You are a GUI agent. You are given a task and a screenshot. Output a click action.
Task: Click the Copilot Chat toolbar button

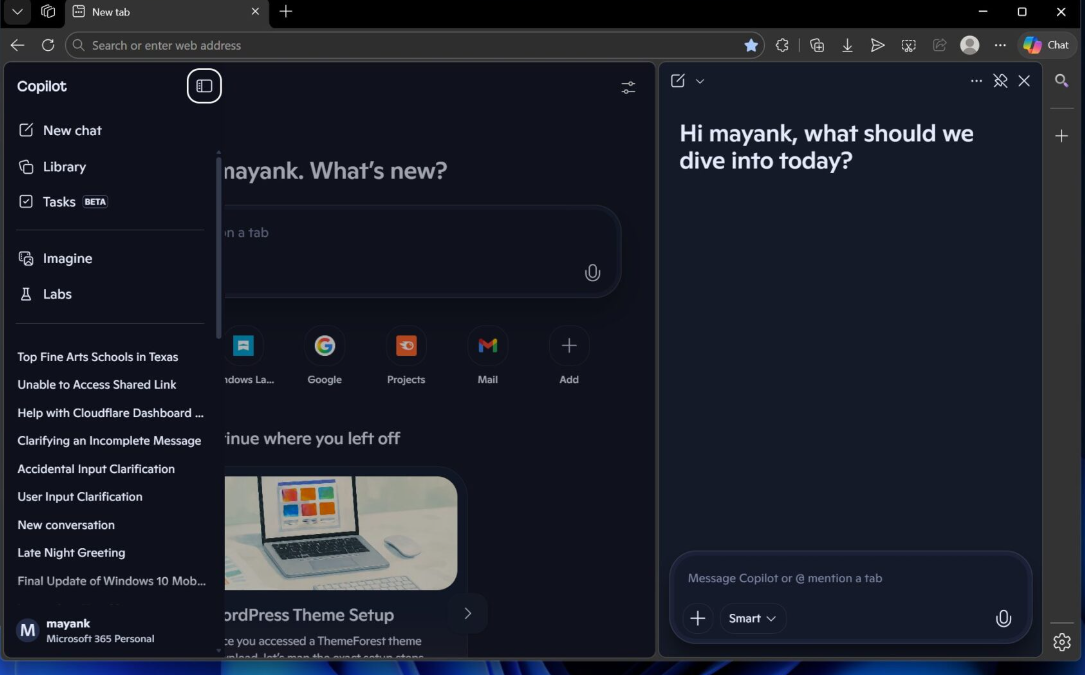[x=1046, y=45]
